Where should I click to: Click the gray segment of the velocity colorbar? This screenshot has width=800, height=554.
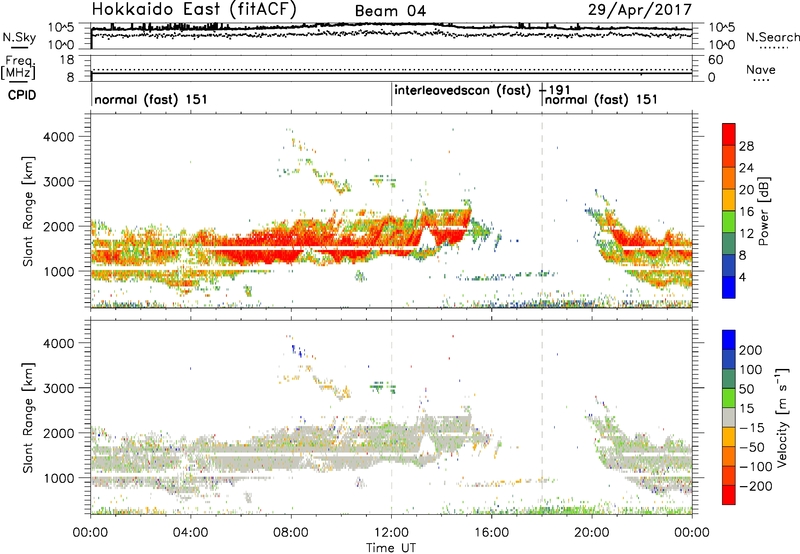pyautogui.click(x=729, y=417)
